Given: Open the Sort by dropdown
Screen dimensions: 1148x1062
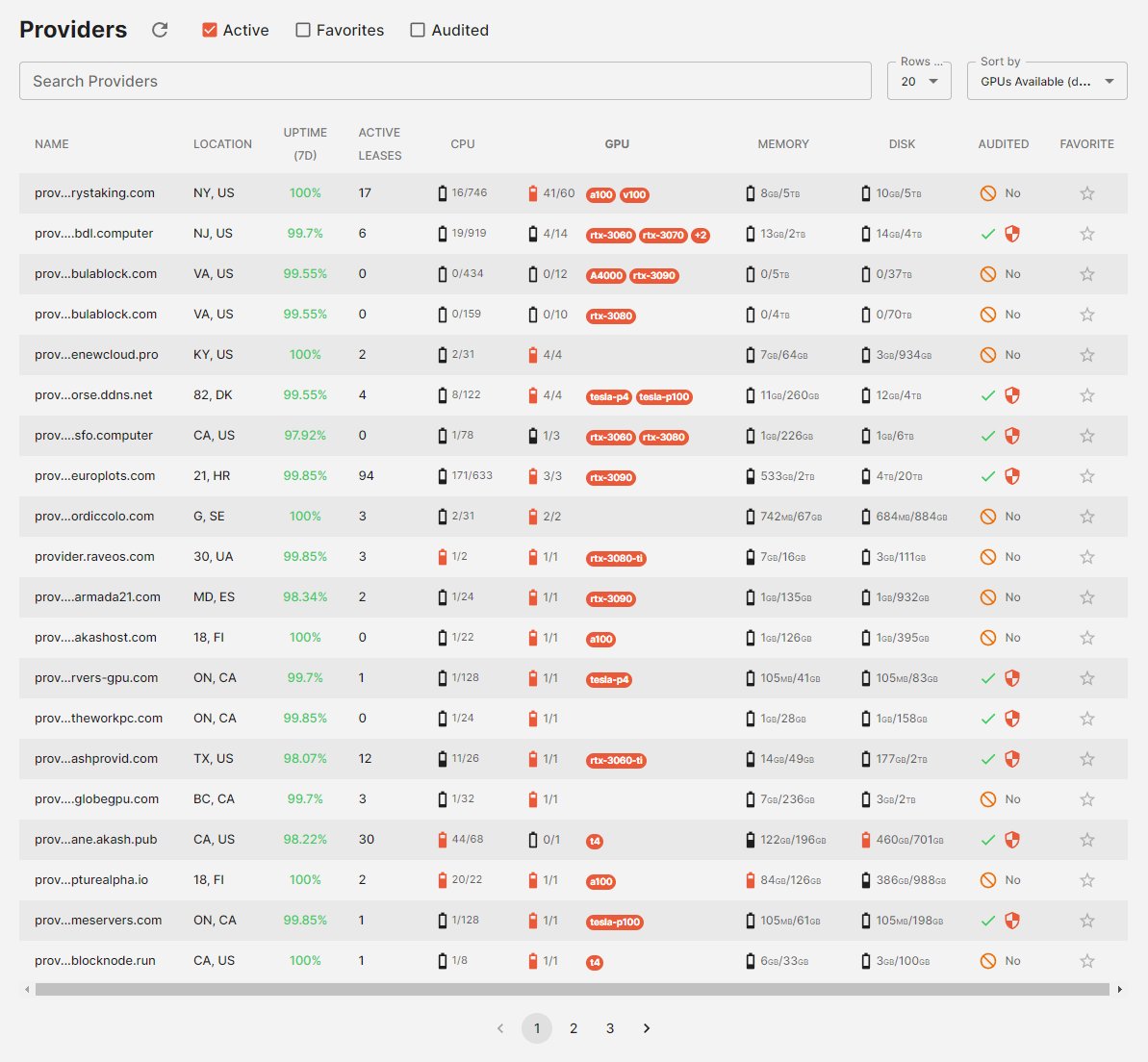Looking at the screenshot, I should 1047,81.
